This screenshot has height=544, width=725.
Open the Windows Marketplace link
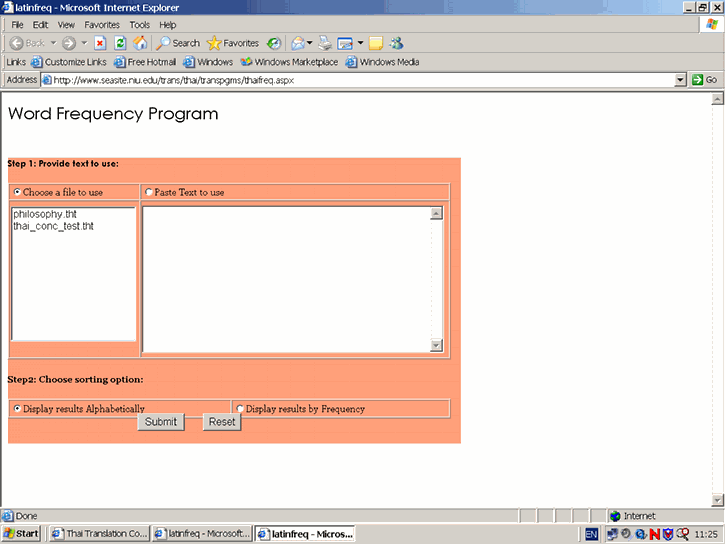[x=289, y=62]
